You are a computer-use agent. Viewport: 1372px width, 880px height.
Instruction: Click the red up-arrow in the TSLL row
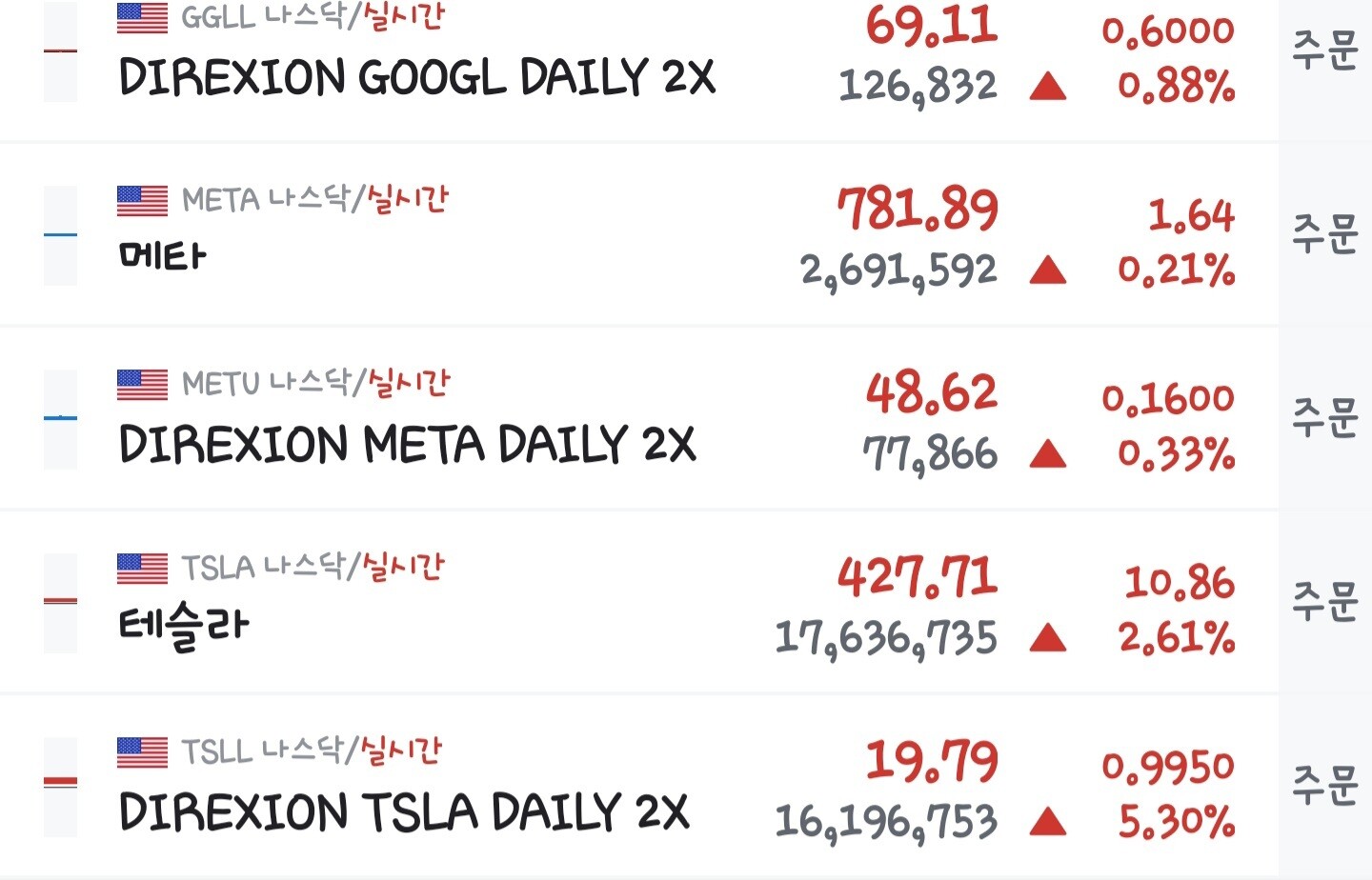(1048, 821)
